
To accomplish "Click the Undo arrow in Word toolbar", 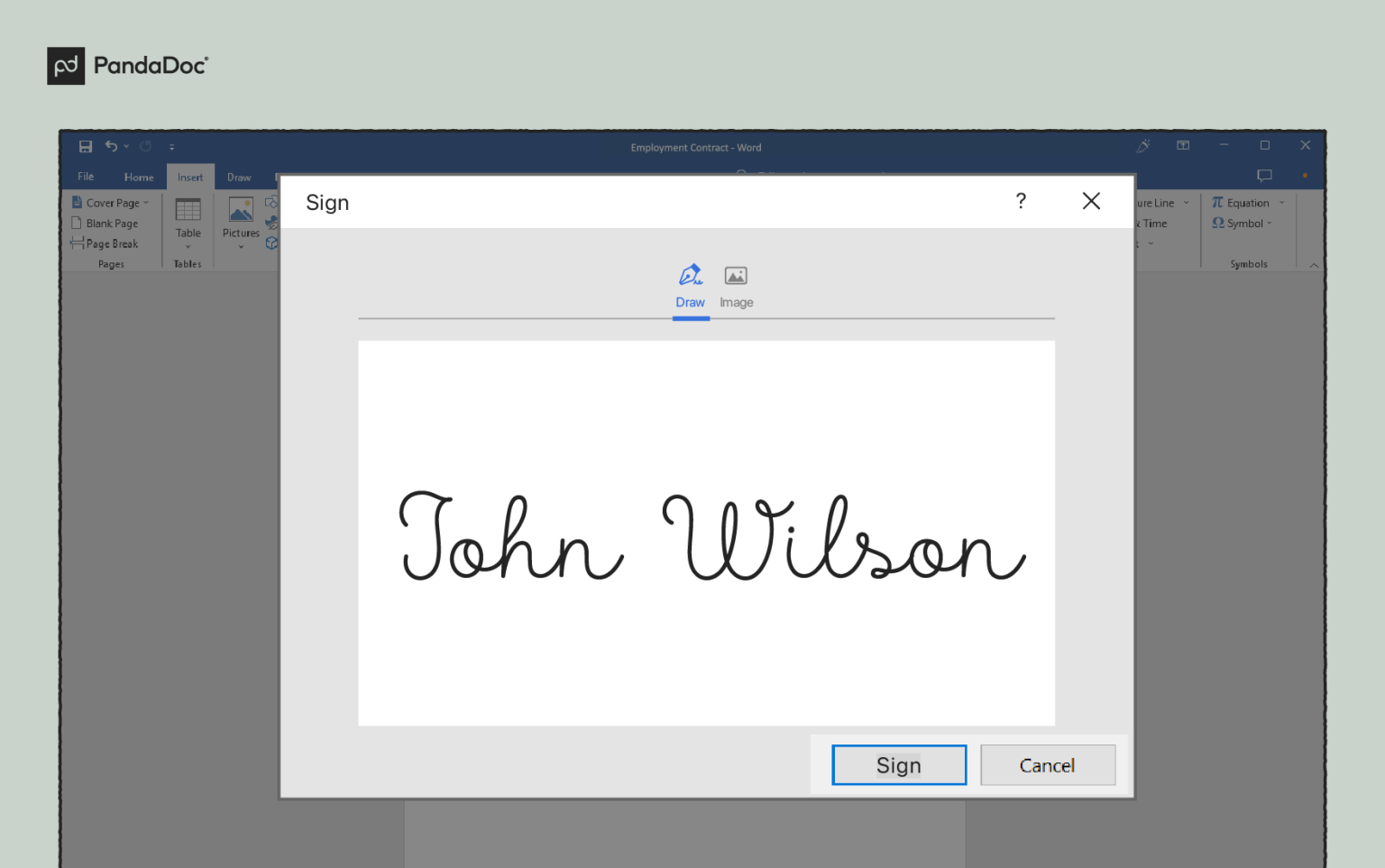I will click(111, 146).
